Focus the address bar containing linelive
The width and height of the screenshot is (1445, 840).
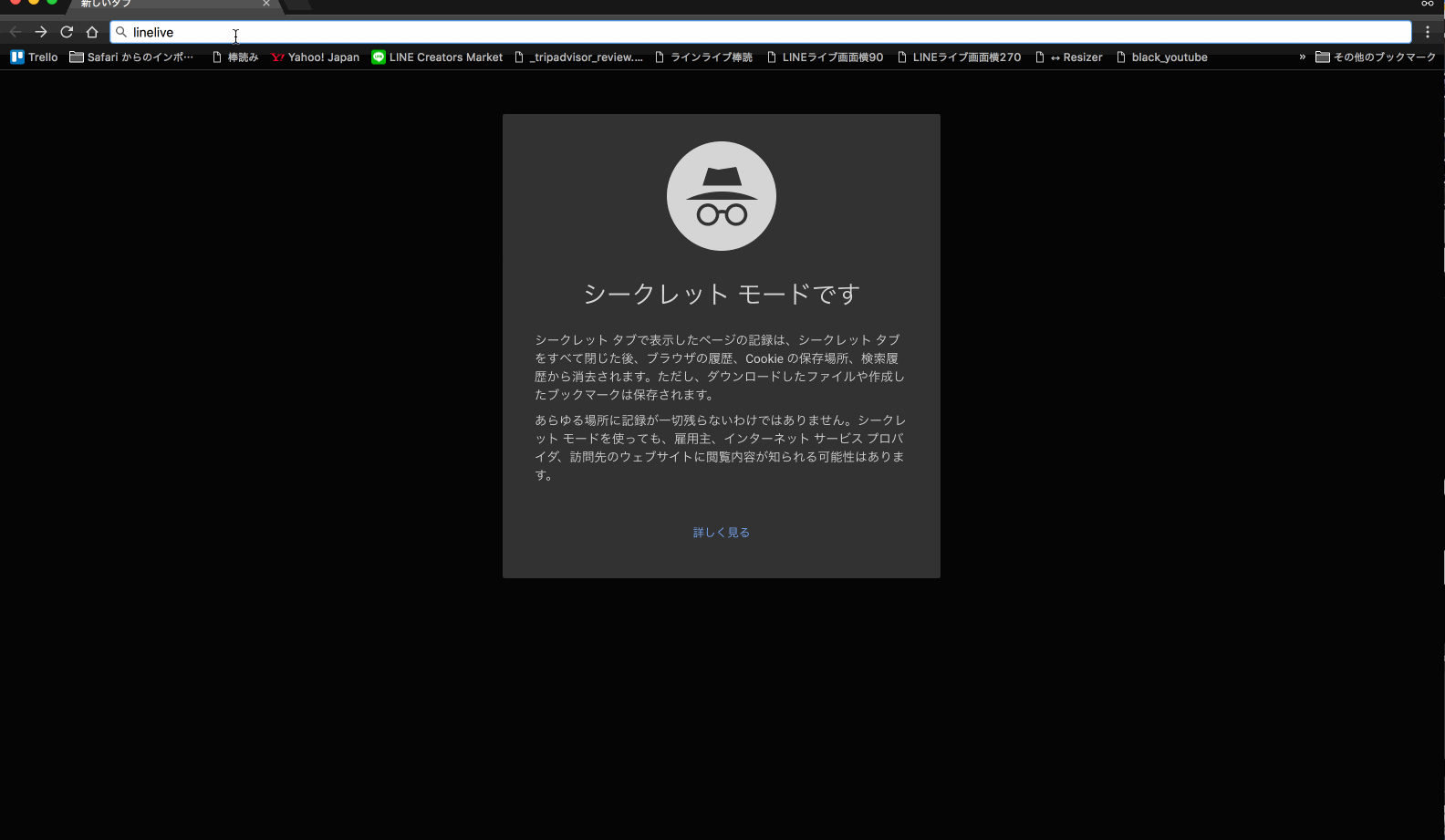click(761, 32)
